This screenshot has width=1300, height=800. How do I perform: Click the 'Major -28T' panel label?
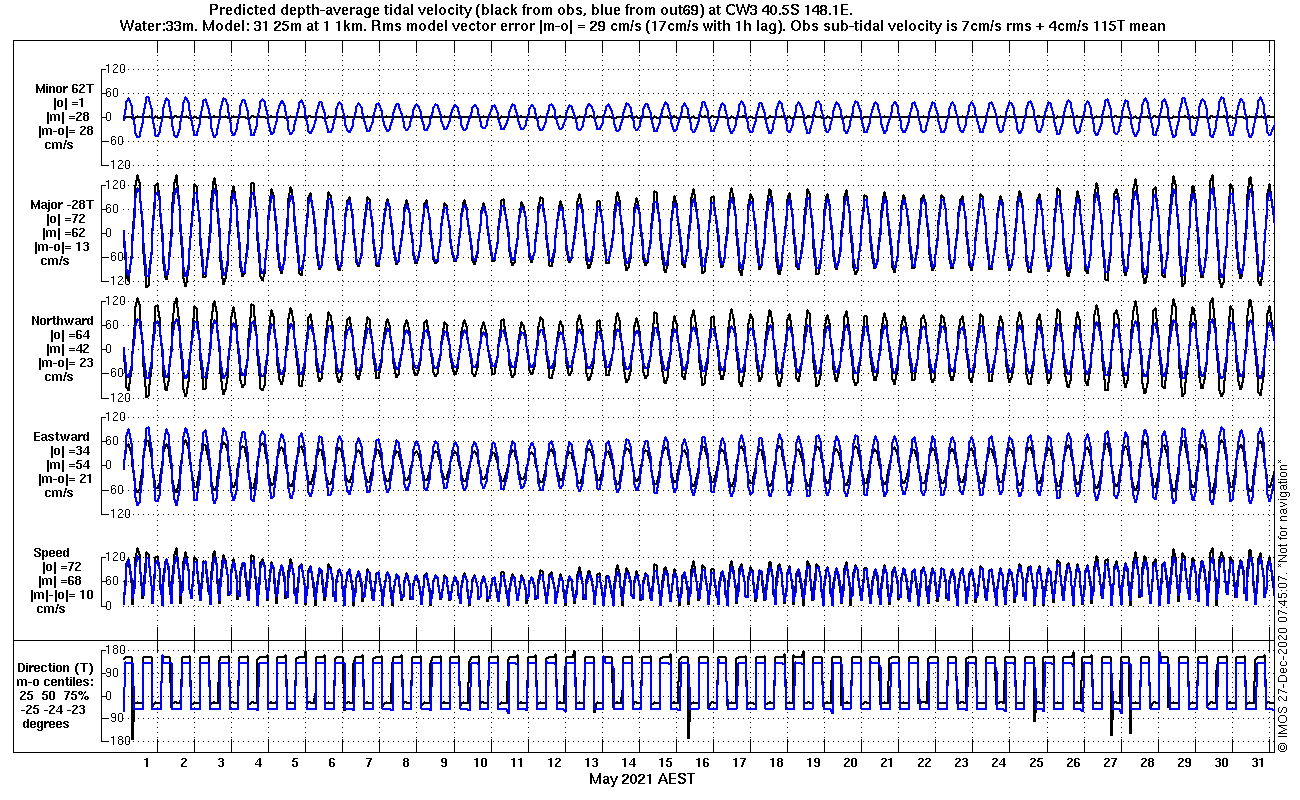click(61, 204)
